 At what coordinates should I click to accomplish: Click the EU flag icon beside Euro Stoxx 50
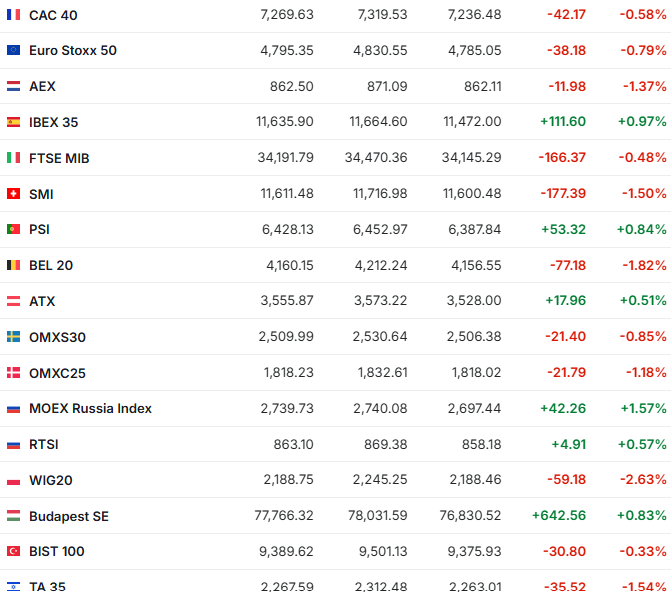[13, 50]
